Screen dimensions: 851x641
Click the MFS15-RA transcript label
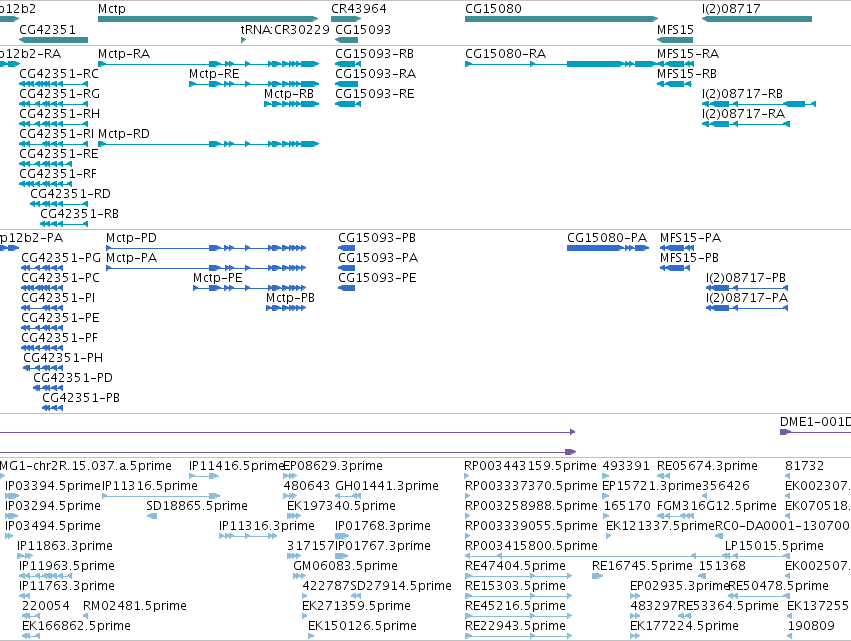coord(688,54)
